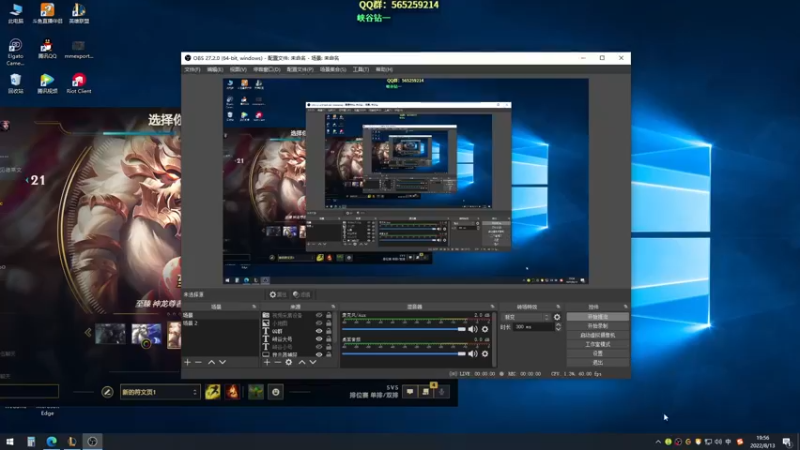Toggle visibility of the 峡谷大号 text source
The height and width of the screenshot is (450, 800).
319,338
